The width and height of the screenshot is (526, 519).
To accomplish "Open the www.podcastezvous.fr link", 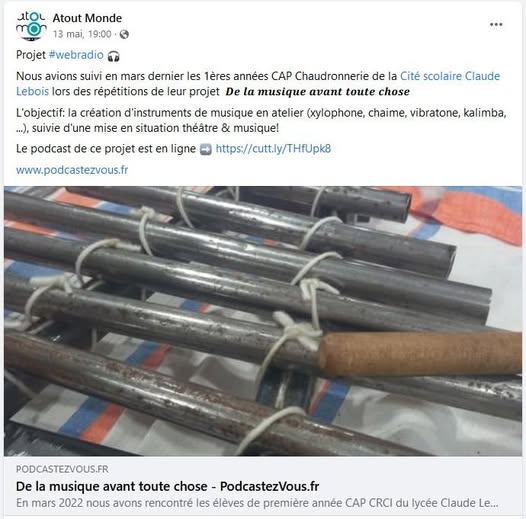I will point(72,170).
